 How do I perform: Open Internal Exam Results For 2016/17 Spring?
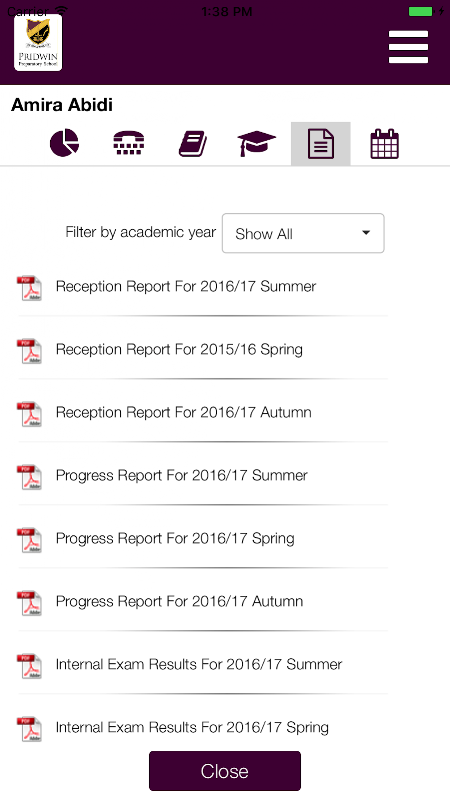pos(192,728)
